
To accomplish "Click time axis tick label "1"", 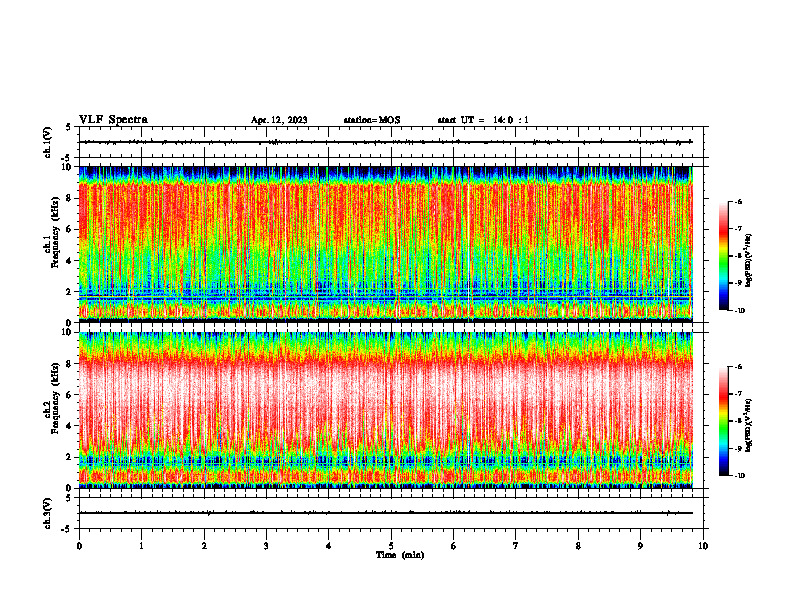I will coord(141,546).
